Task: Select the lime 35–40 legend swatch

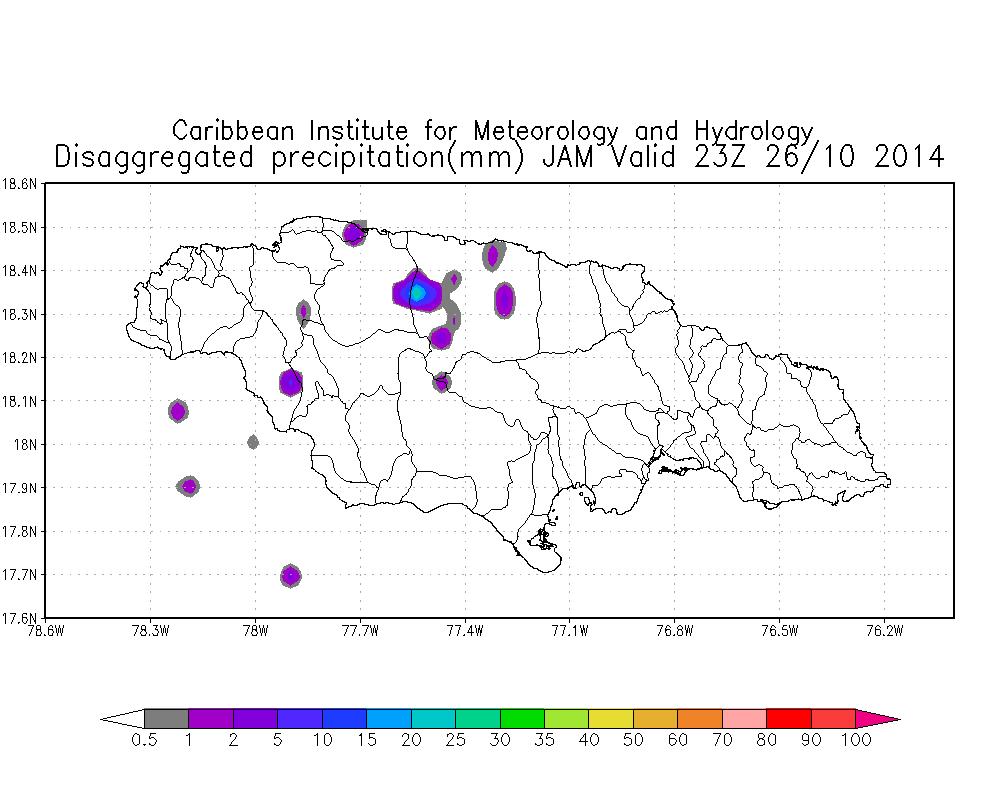Action: click(x=566, y=718)
